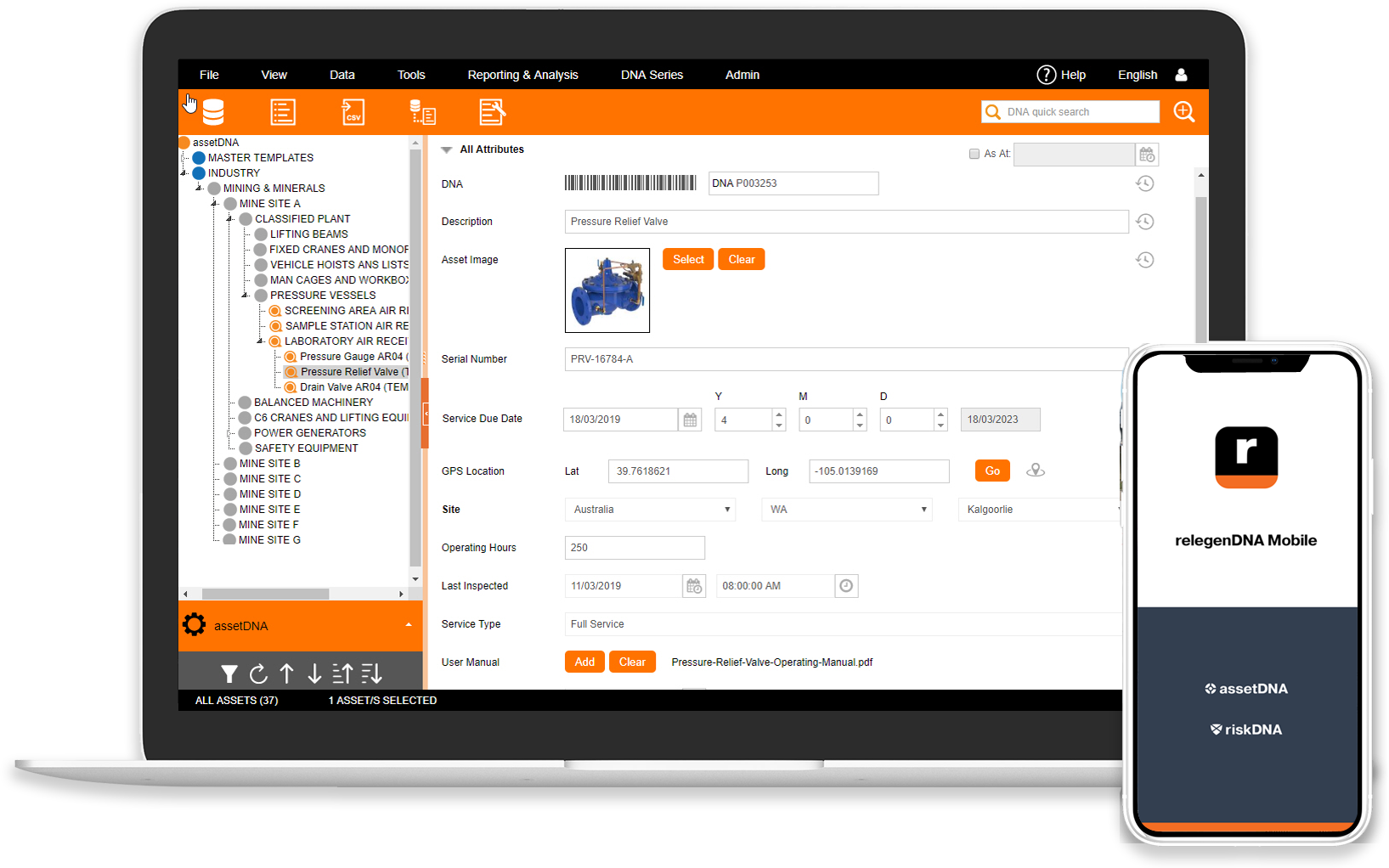Tap assetDNA on the phone screen
The width and height of the screenshot is (1389, 868).
pyautogui.click(x=1246, y=689)
